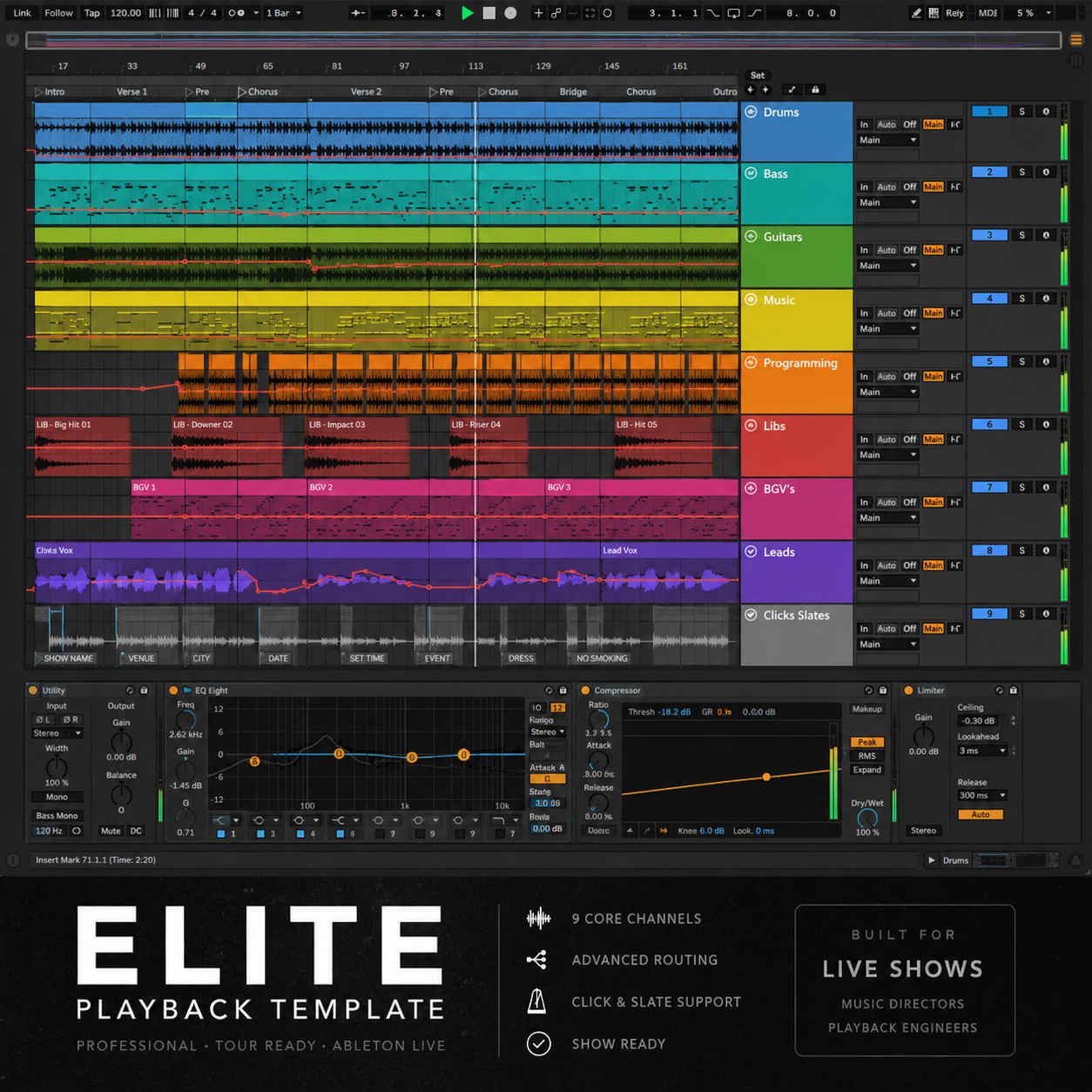Open the EQ Eight Stereo mode dropdown
The height and width of the screenshot is (1092, 1092).
coord(548,732)
